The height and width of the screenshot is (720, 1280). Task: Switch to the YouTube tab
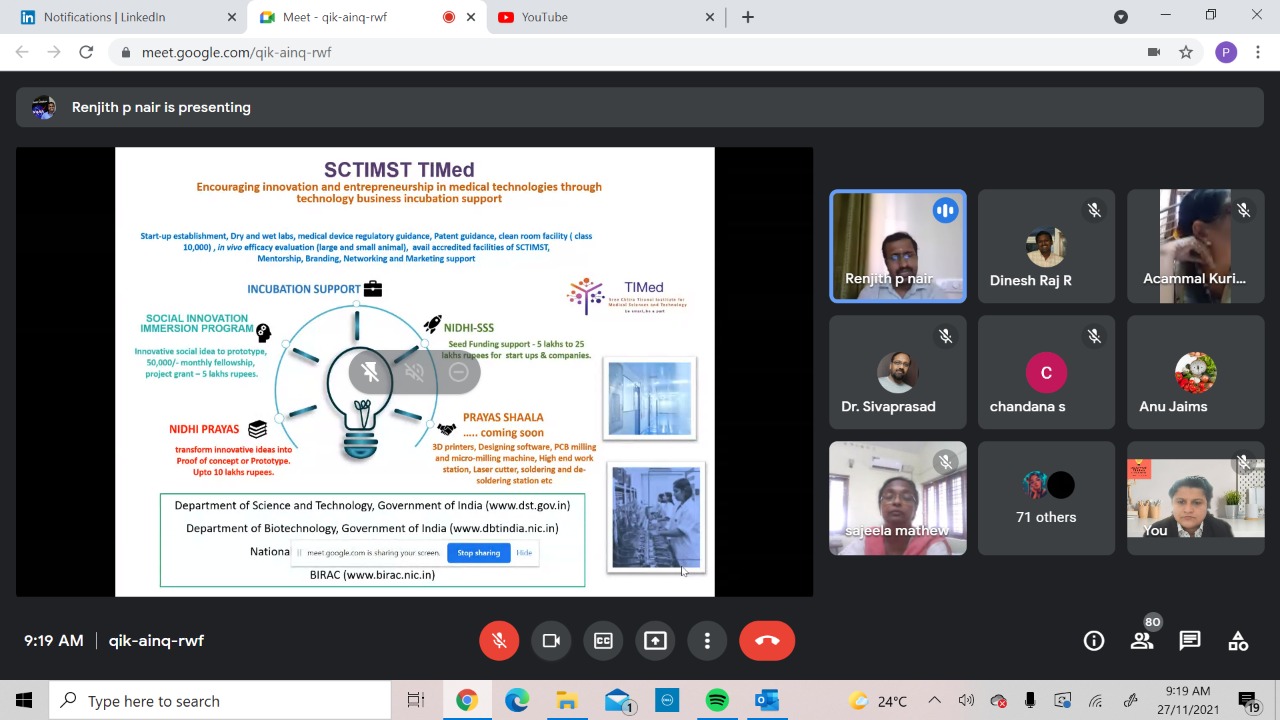606,17
